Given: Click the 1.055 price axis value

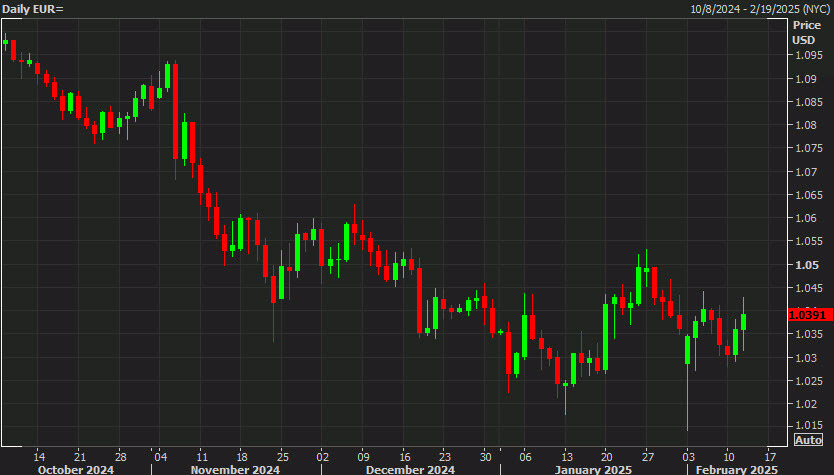Looking at the screenshot, I should (x=809, y=241).
